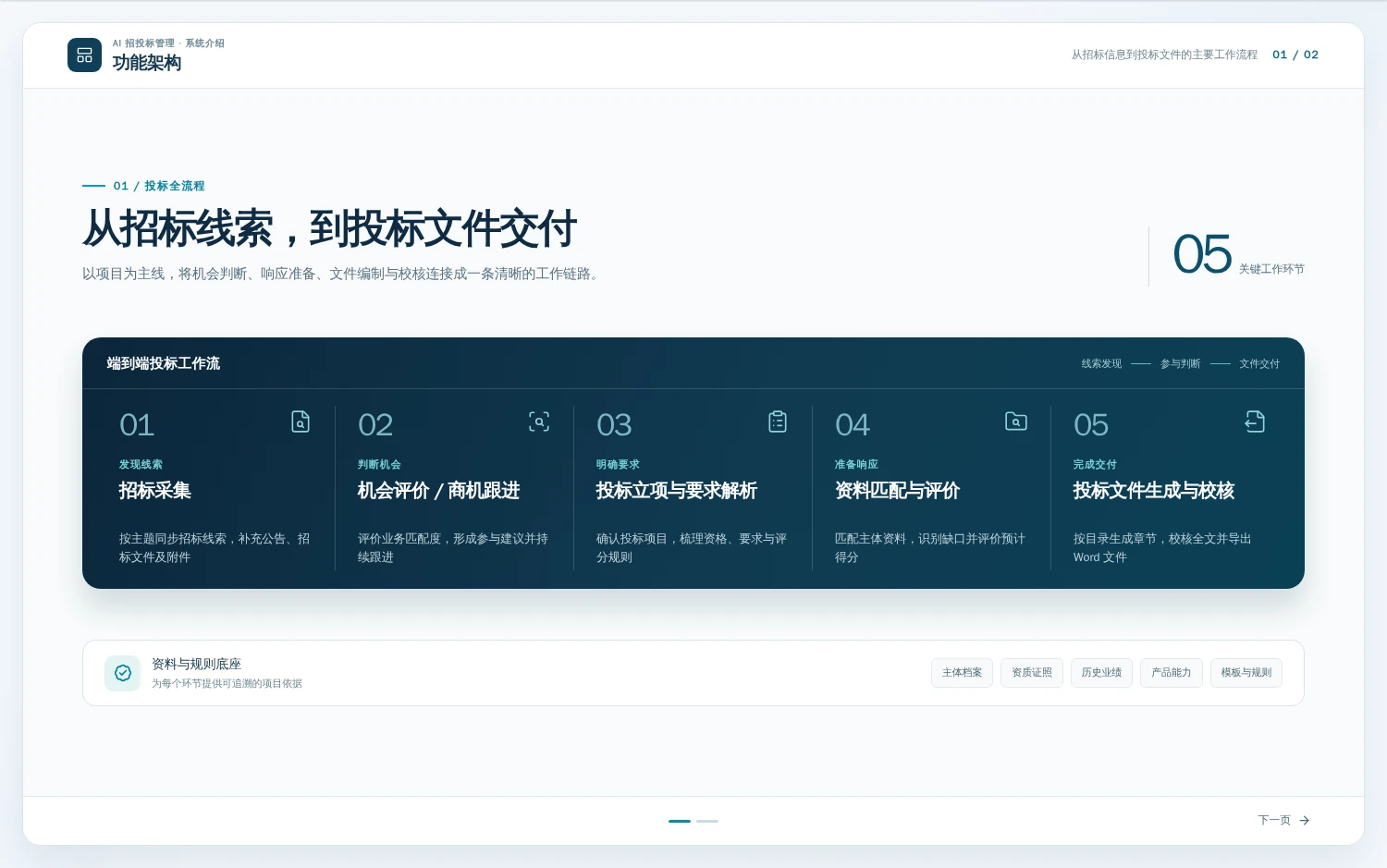This screenshot has height=868, width=1387.
Task: Click the scan search icon in 机会评价 card
Action: [539, 422]
